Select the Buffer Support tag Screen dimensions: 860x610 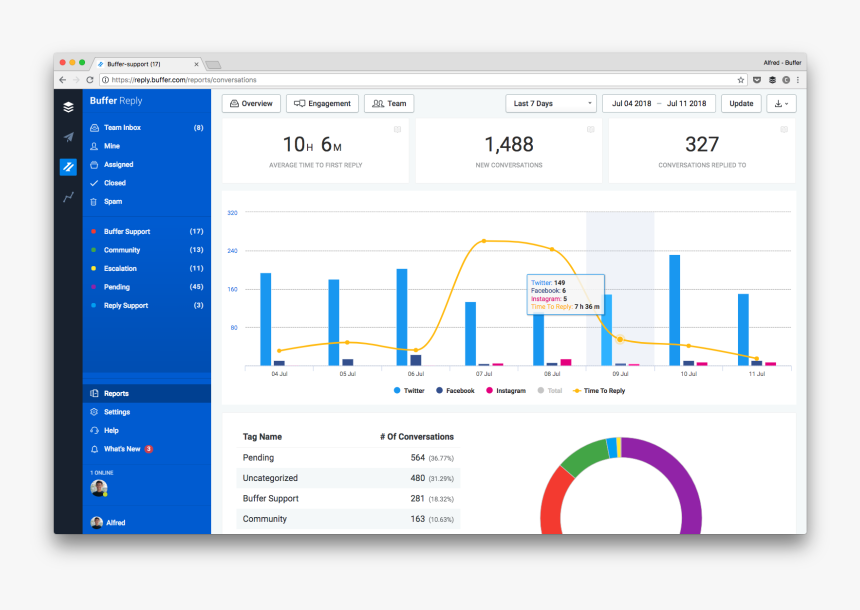click(x=146, y=231)
